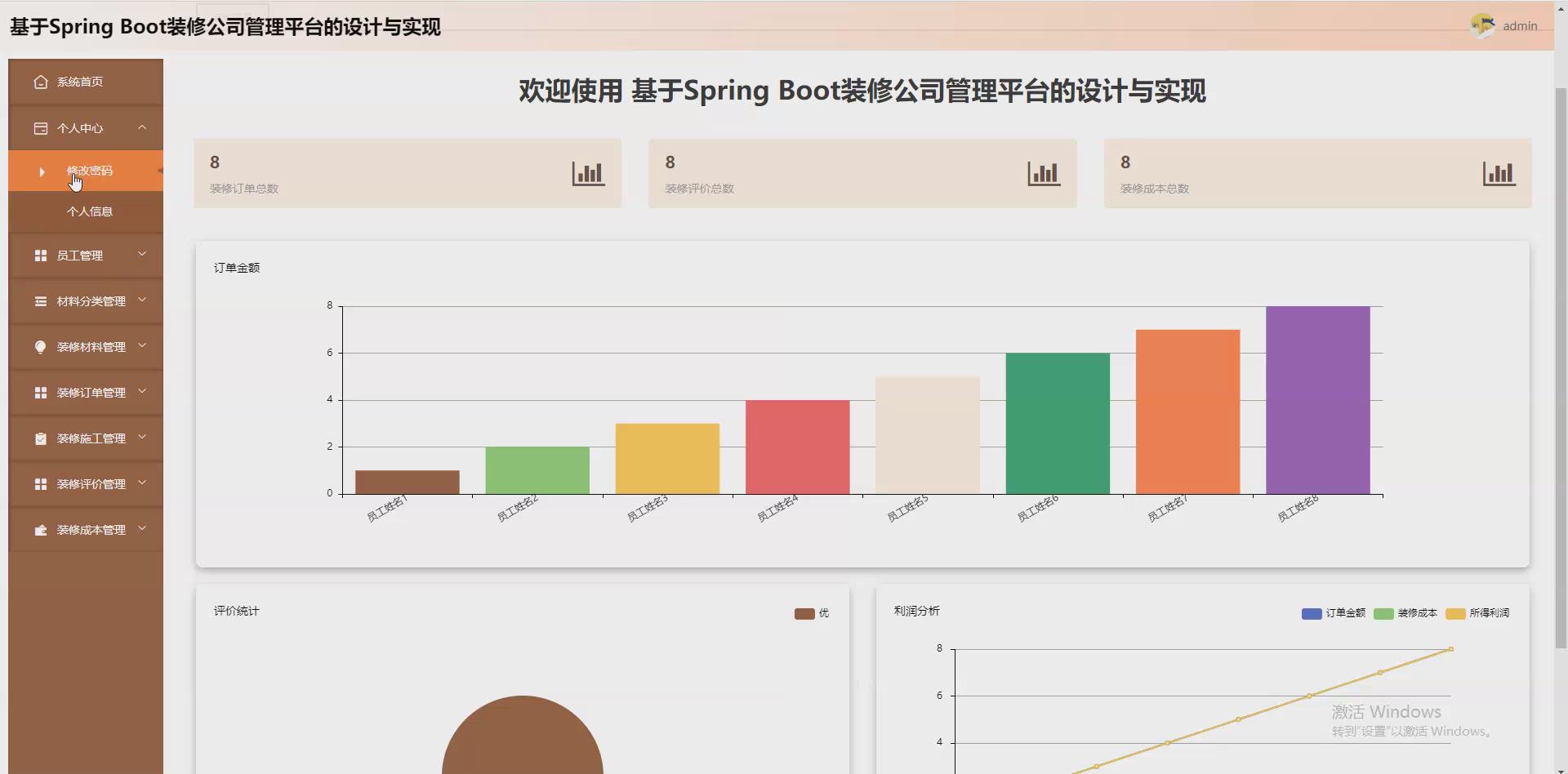
Task: Expand the 装修评价管理 chevron
Action: (x=142, y=483)
